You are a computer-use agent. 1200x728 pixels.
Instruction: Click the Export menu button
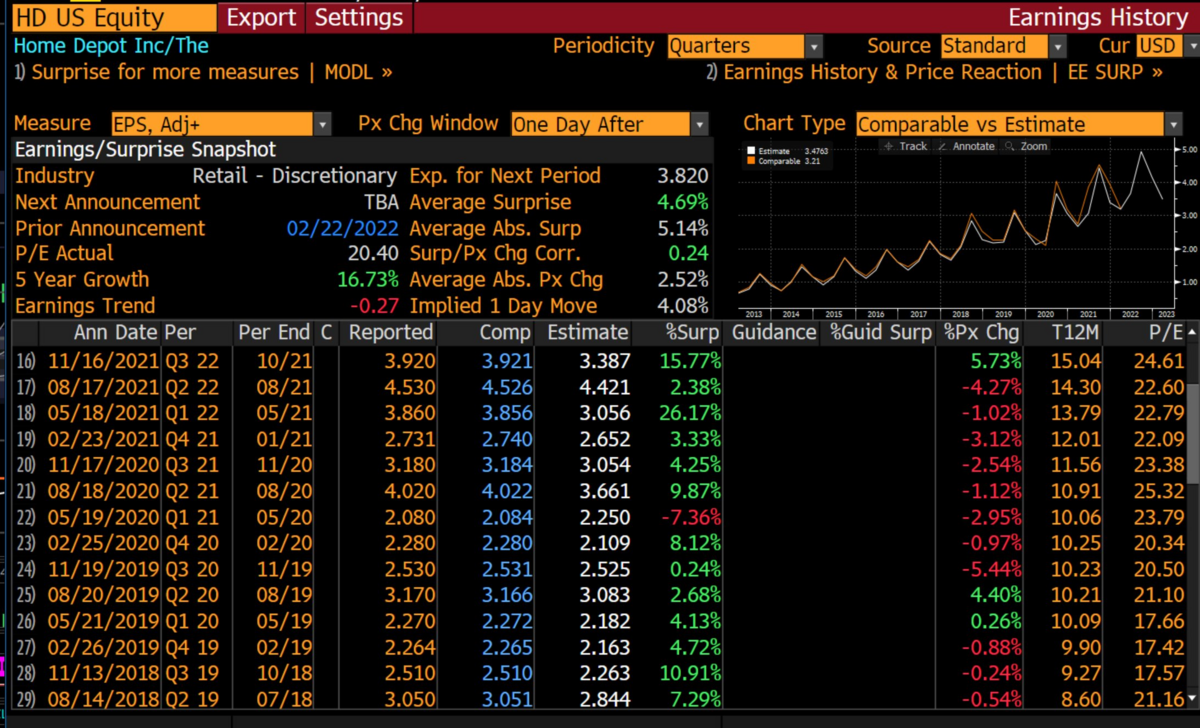point(262,17)
